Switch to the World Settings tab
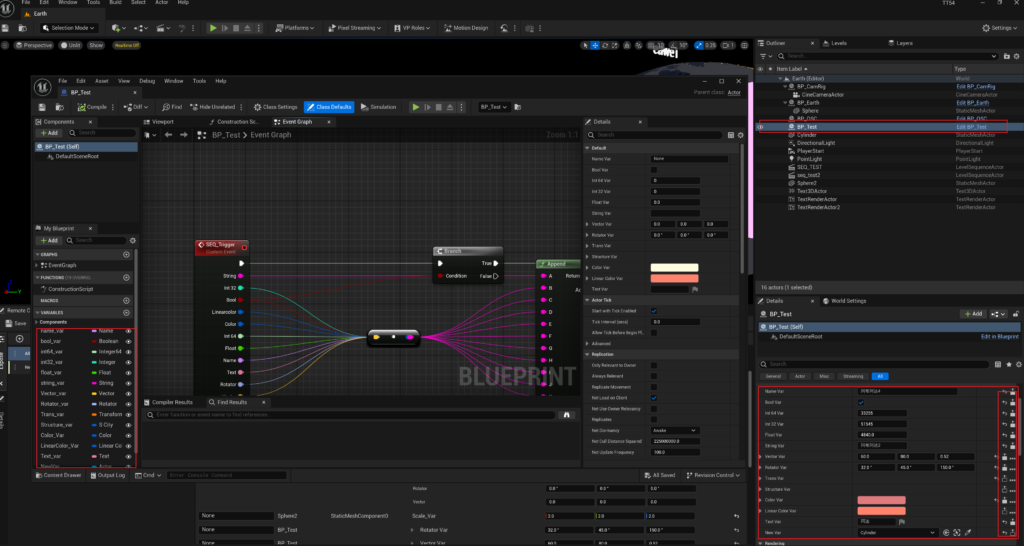Screen dimensions: 1024x546 tap(844, 301)
